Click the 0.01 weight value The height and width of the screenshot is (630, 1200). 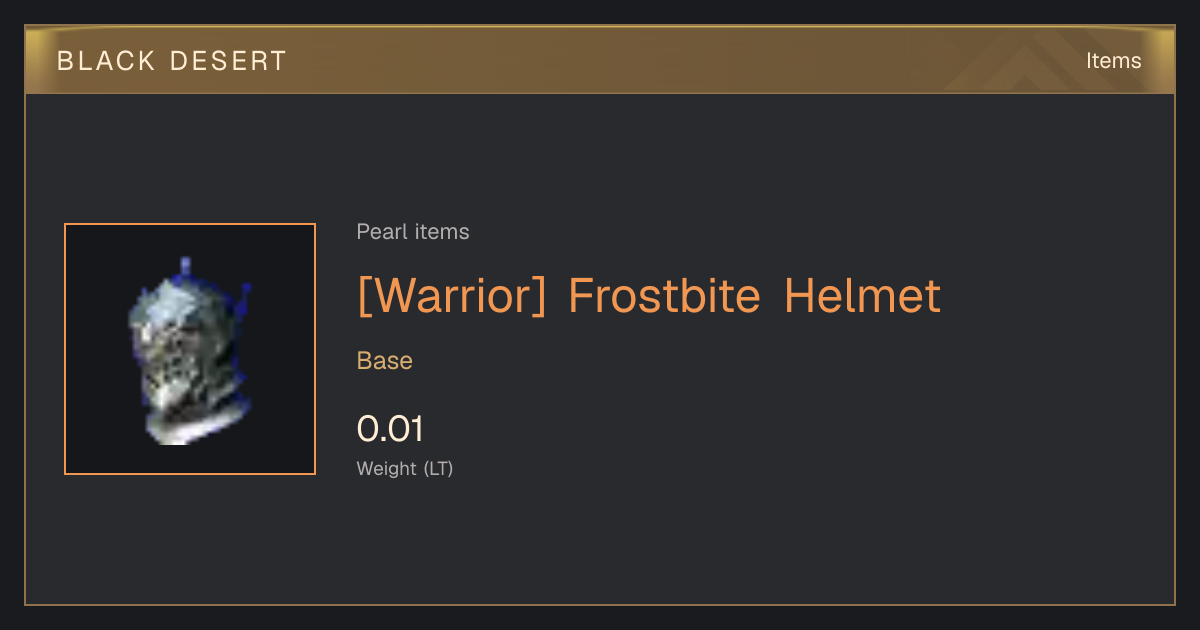[390, 429]
